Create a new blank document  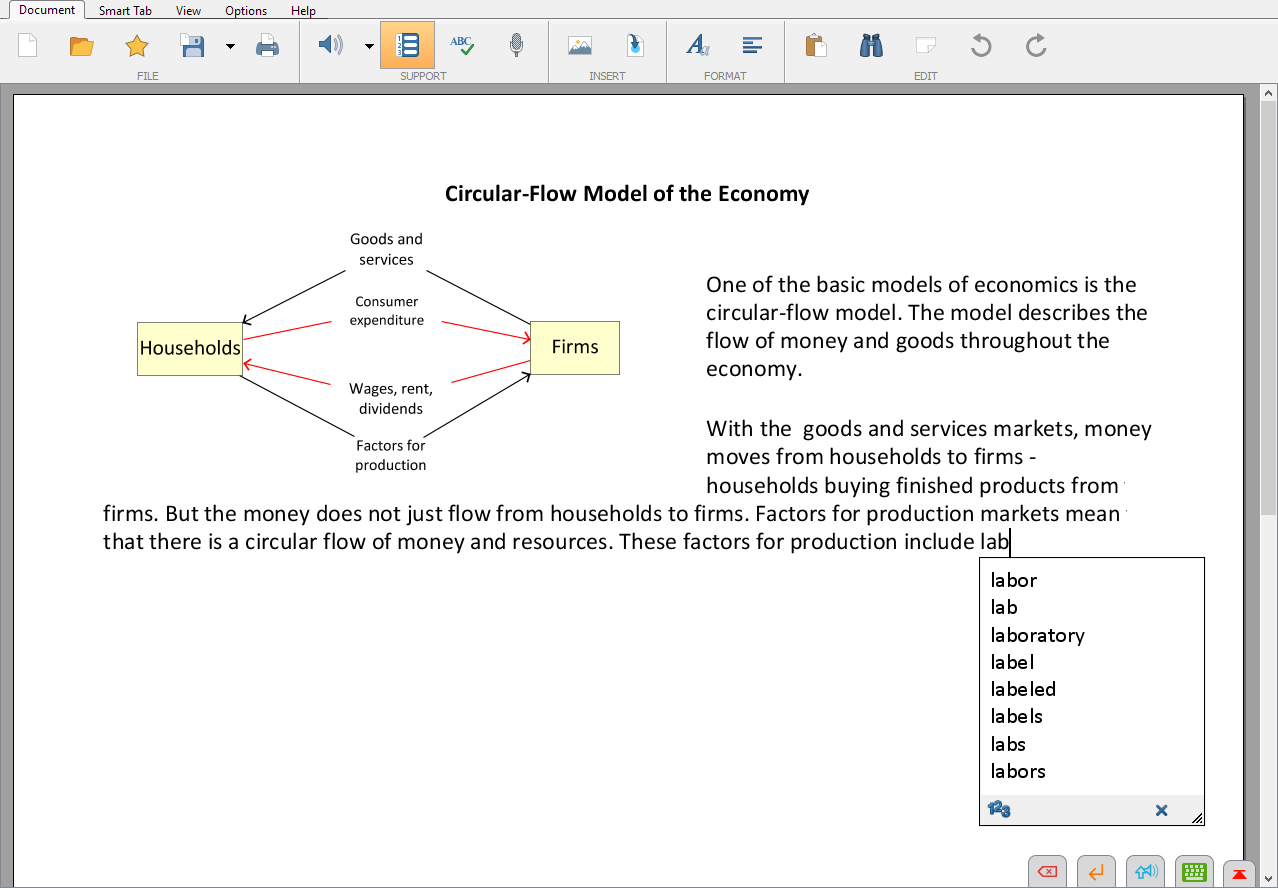(27, 45)
